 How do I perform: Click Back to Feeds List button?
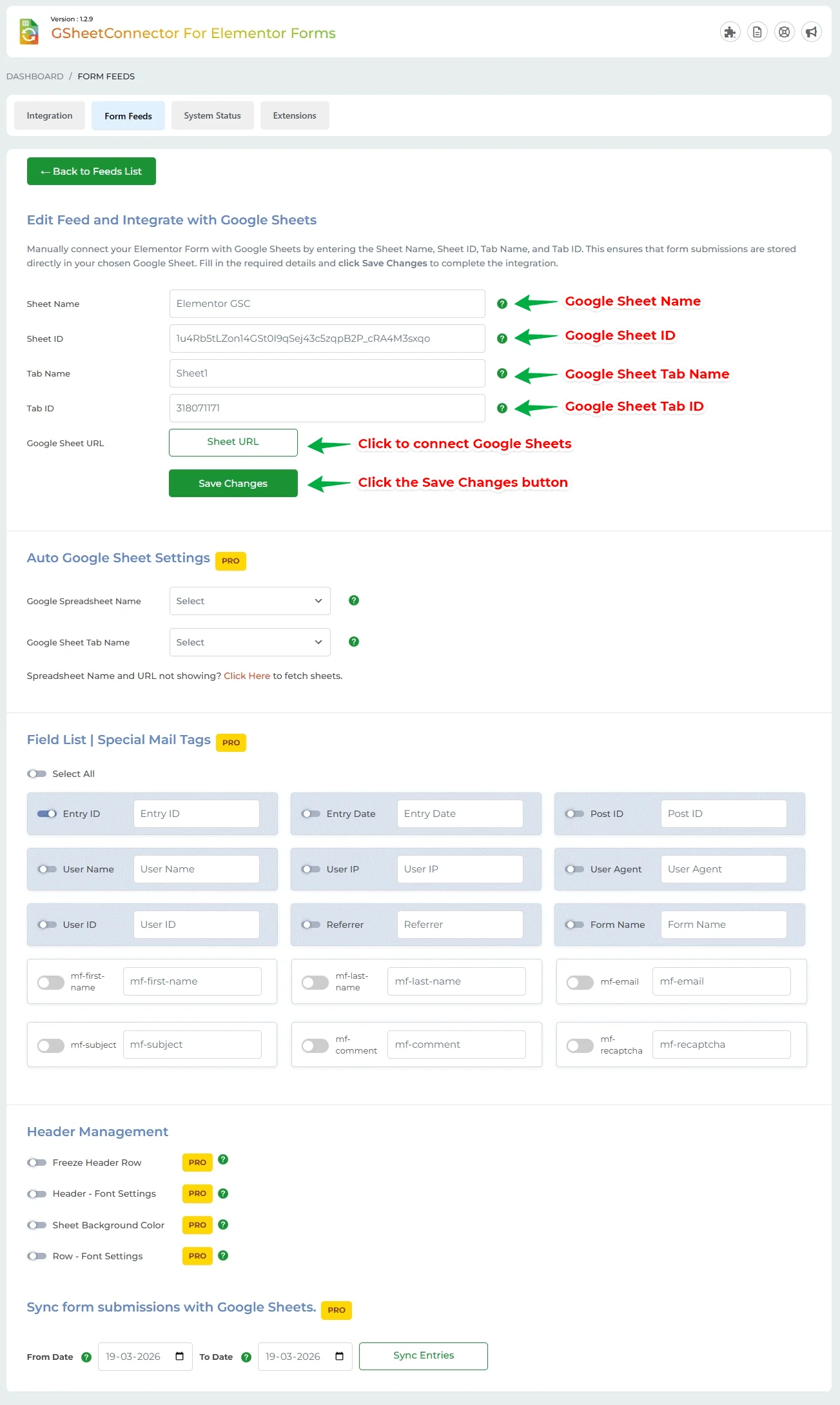pyautogui.click(x=92, y=171)
